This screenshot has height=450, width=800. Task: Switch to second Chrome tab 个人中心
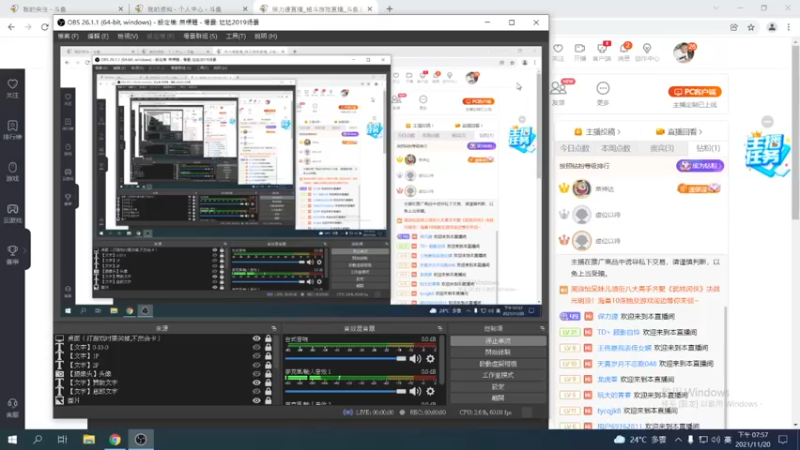click(x=190, y=9)
